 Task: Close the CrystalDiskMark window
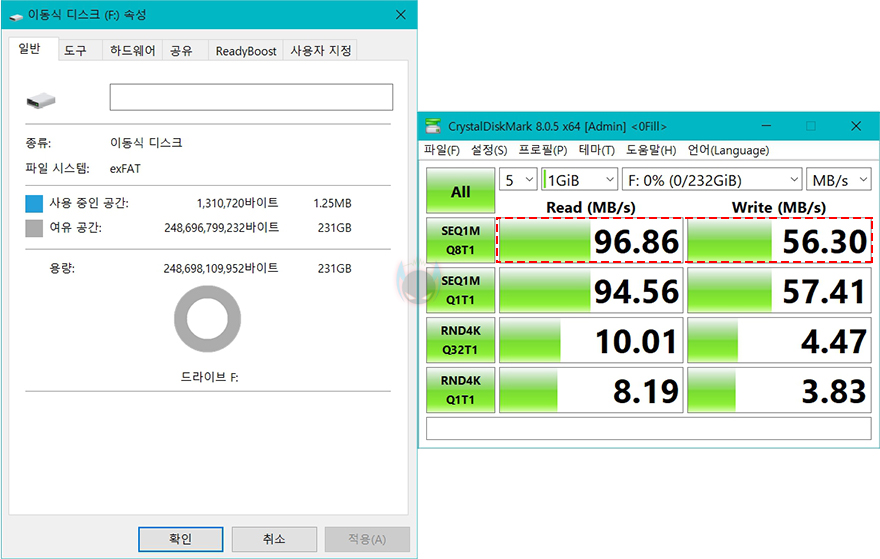click(x=856, y=126)
